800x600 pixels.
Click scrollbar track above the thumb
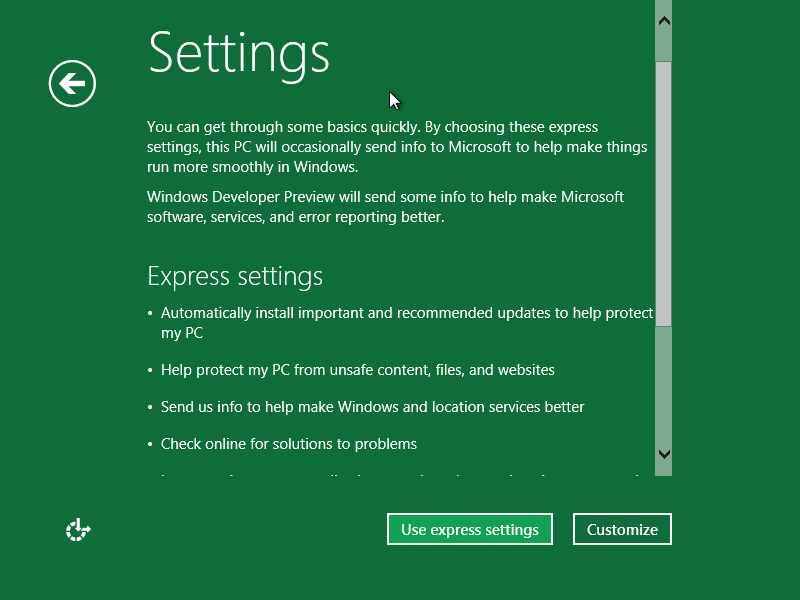[663, 46]
